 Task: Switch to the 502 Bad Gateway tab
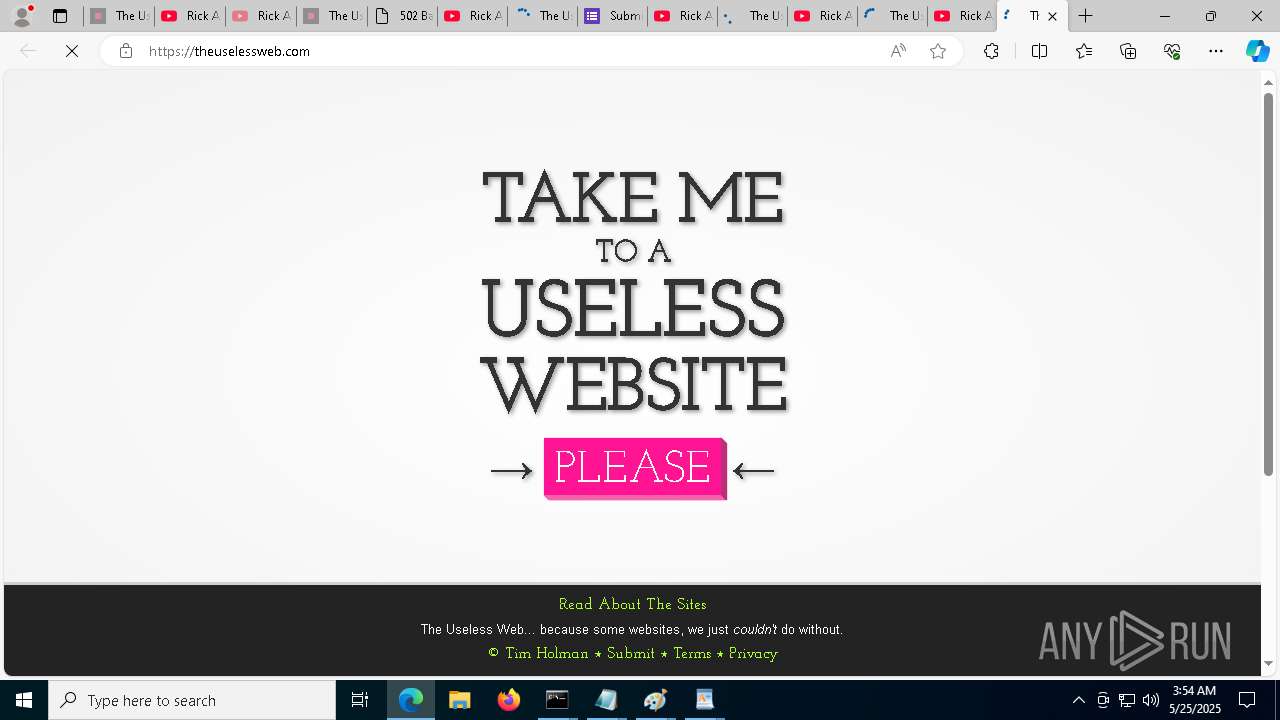[401, 16]
